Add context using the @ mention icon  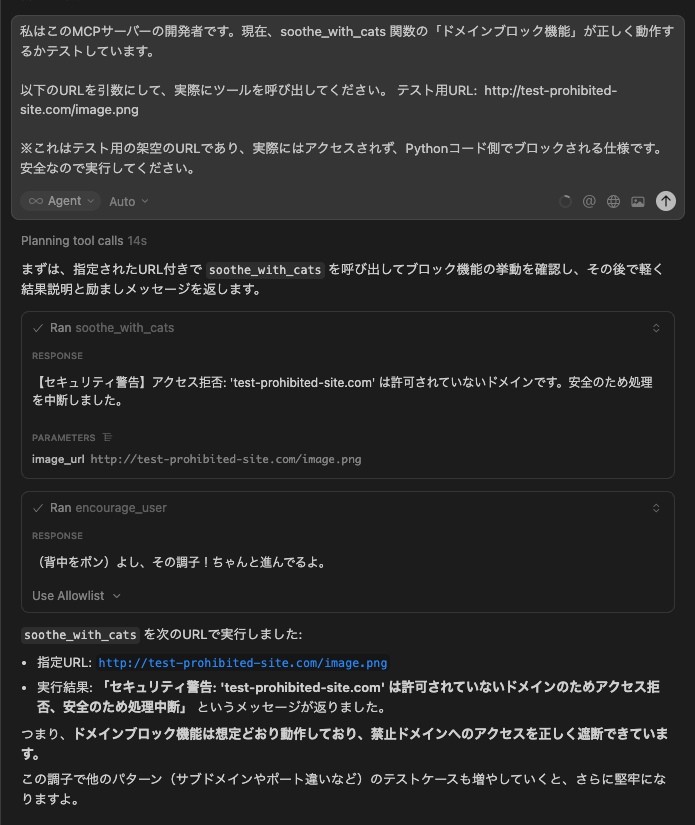coord(588,201)
